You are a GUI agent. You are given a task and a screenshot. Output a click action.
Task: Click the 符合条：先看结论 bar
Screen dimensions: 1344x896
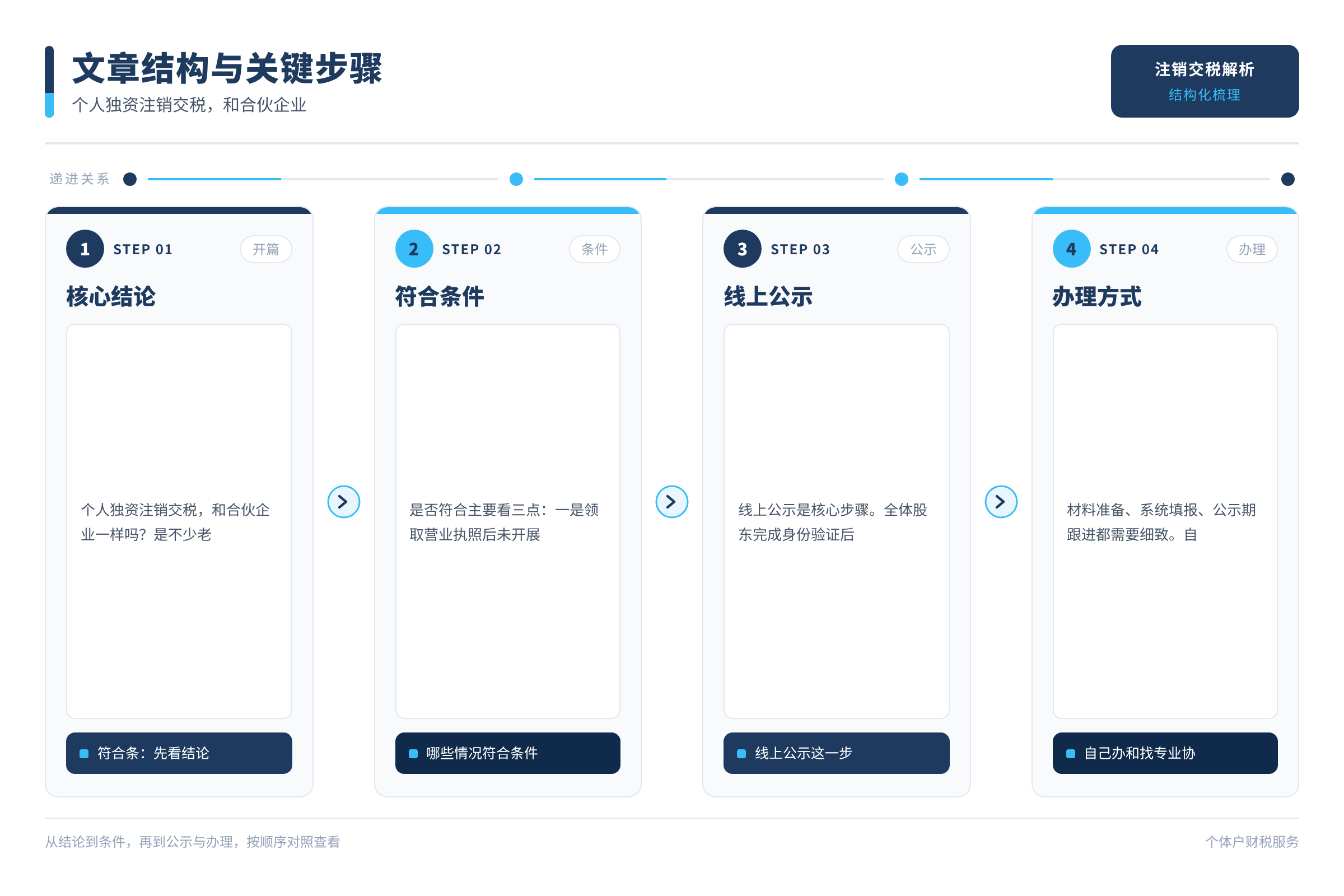click(x=179, y=753)
